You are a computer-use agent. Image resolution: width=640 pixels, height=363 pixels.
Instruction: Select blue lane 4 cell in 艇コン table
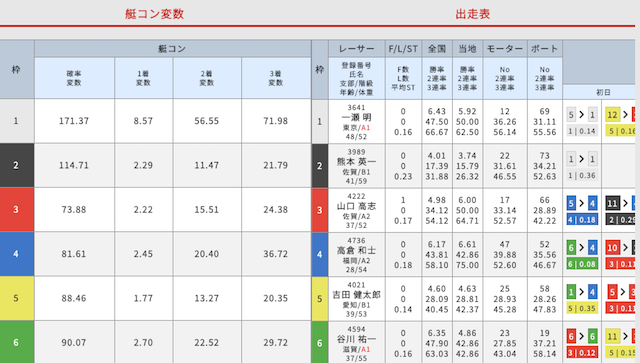click(17, 254)
